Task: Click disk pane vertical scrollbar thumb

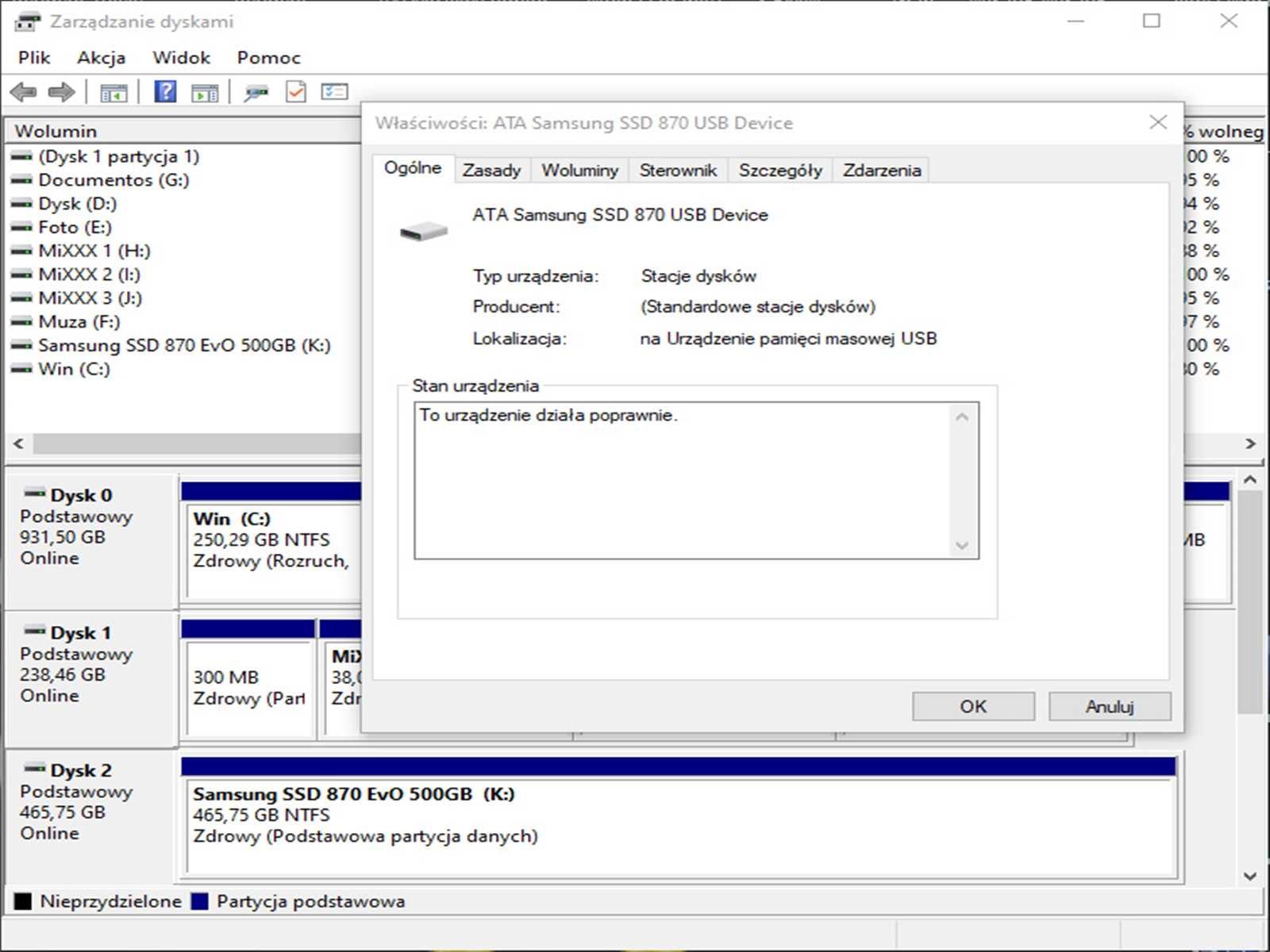Action: tap(1250, 601)
